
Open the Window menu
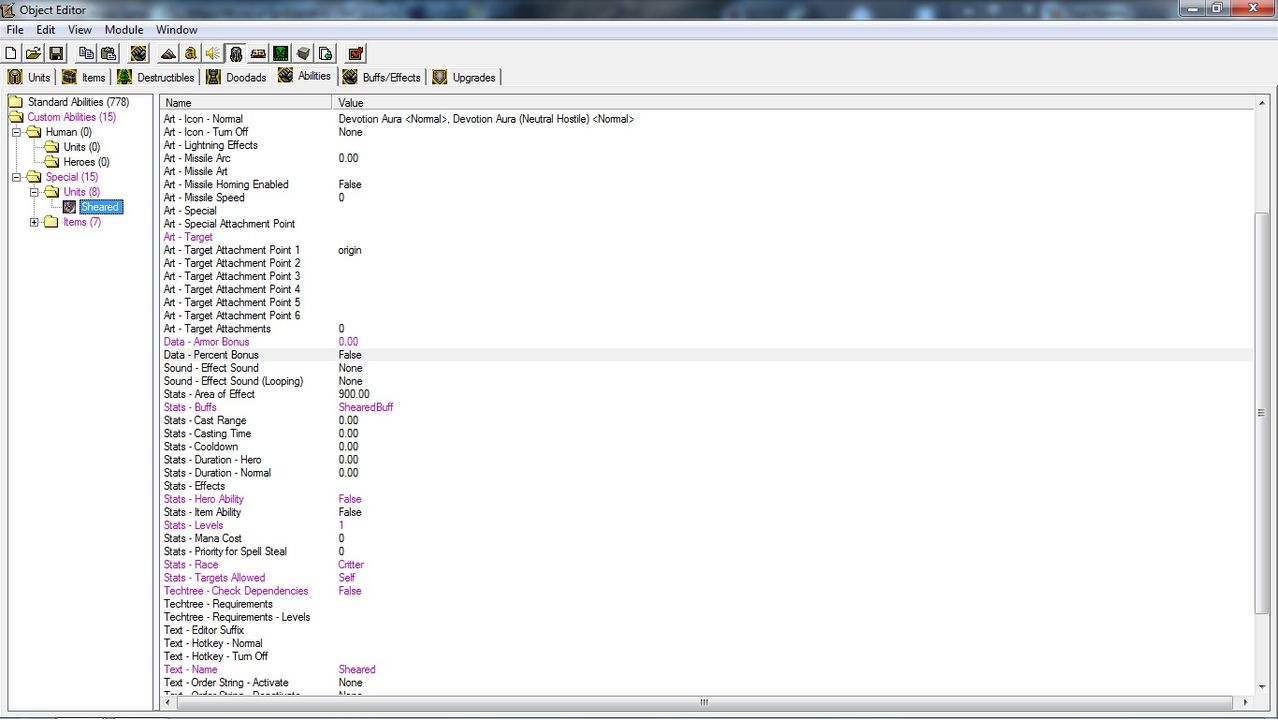coord(177,30)
